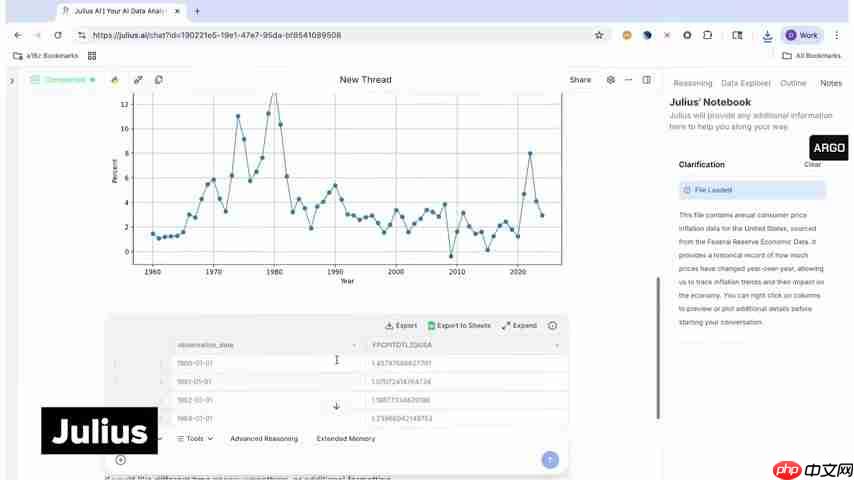This screenshot has height=480, width=854.
Task: Click Export to Sheets
Action: pos(459,326)
